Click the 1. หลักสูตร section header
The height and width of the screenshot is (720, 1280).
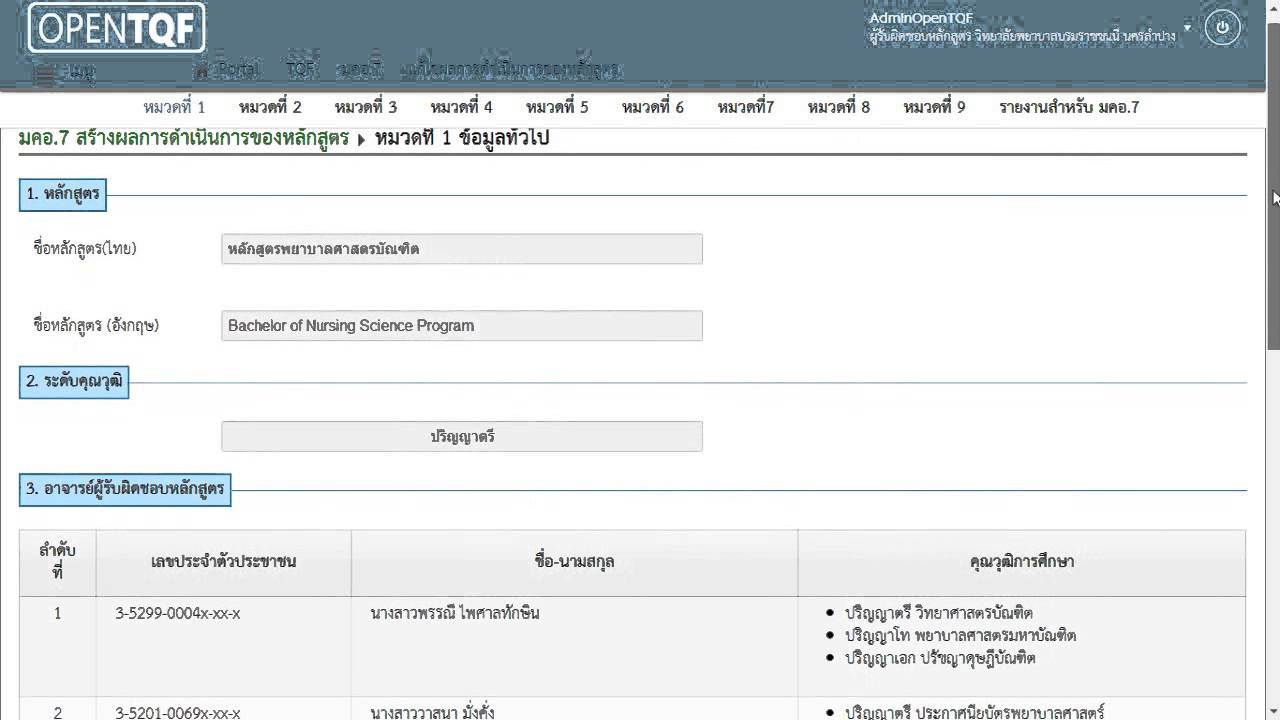(63, 194)
